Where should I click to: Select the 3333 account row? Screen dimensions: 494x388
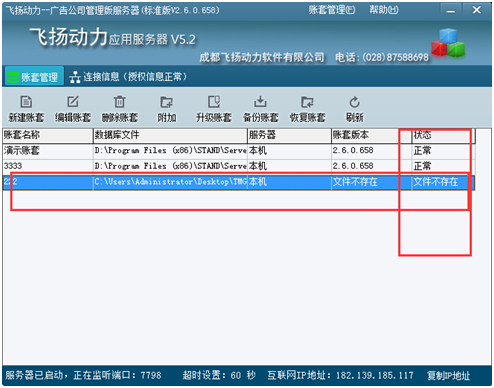tap(239, 166)
